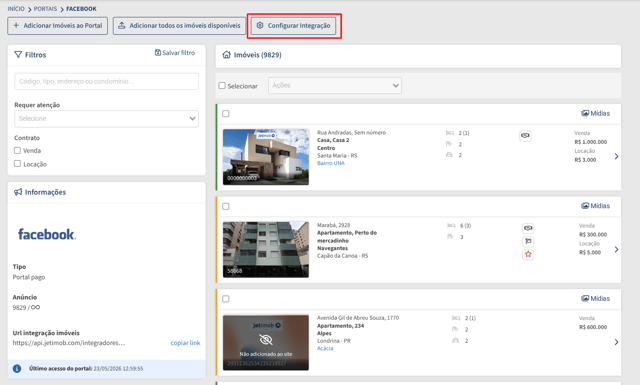
Task: Click the blue info icon near Último acesso
Action: 17,369
